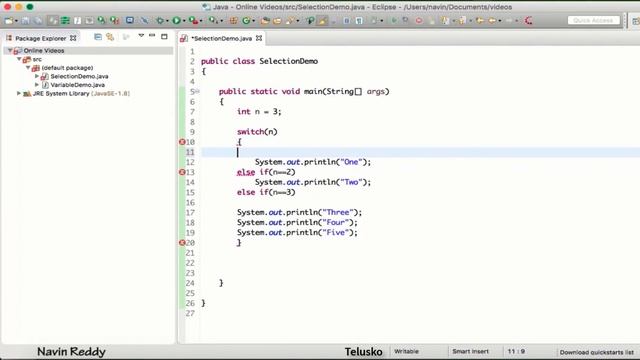Run the program with green Run button
Image resolution: width=640 pixels, height=360 pixels.
pyautogui.click(x=176, y=20)
